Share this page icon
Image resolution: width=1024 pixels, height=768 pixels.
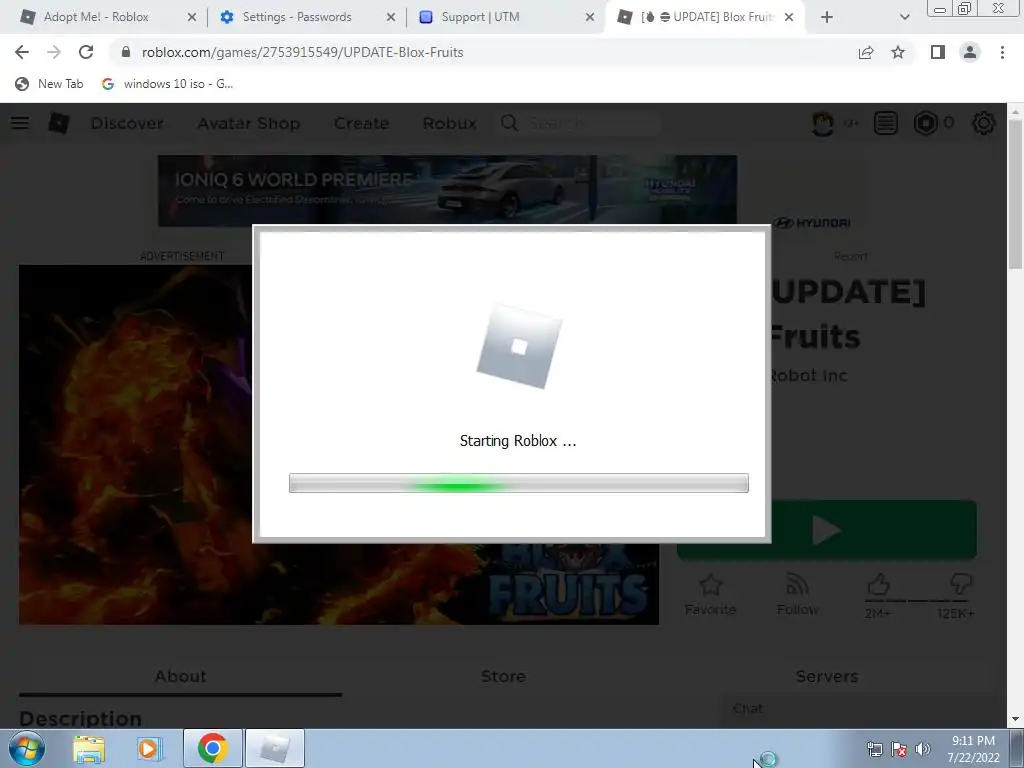coord(866,52)
